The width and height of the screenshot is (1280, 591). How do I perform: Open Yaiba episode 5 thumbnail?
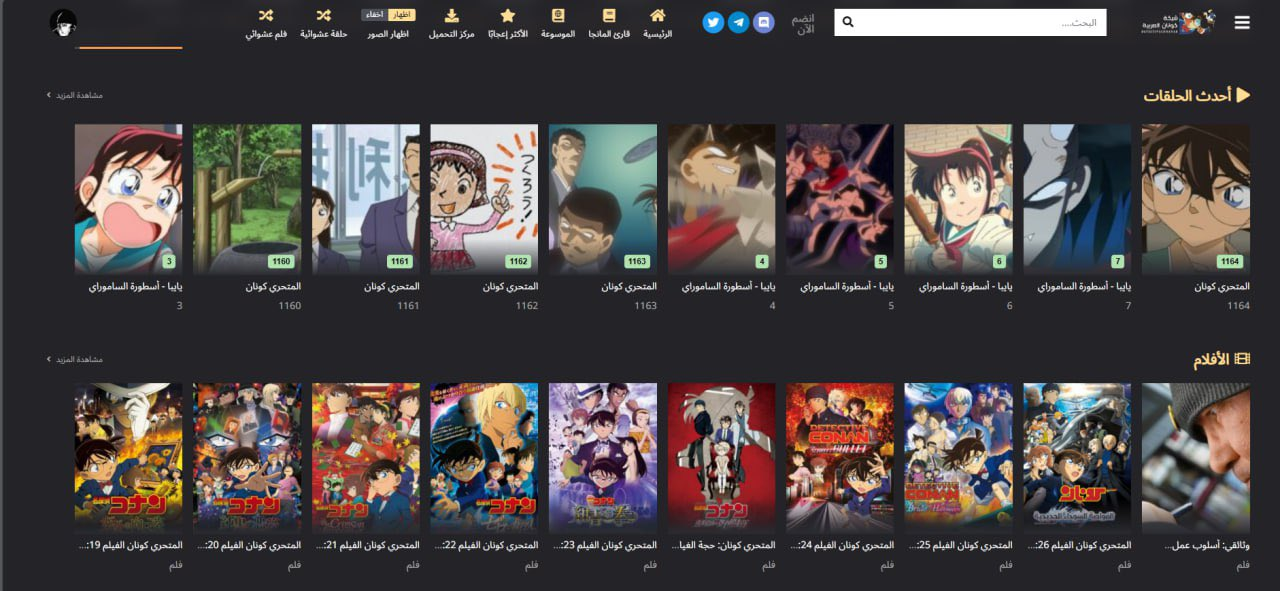click(x=840, y=199)
